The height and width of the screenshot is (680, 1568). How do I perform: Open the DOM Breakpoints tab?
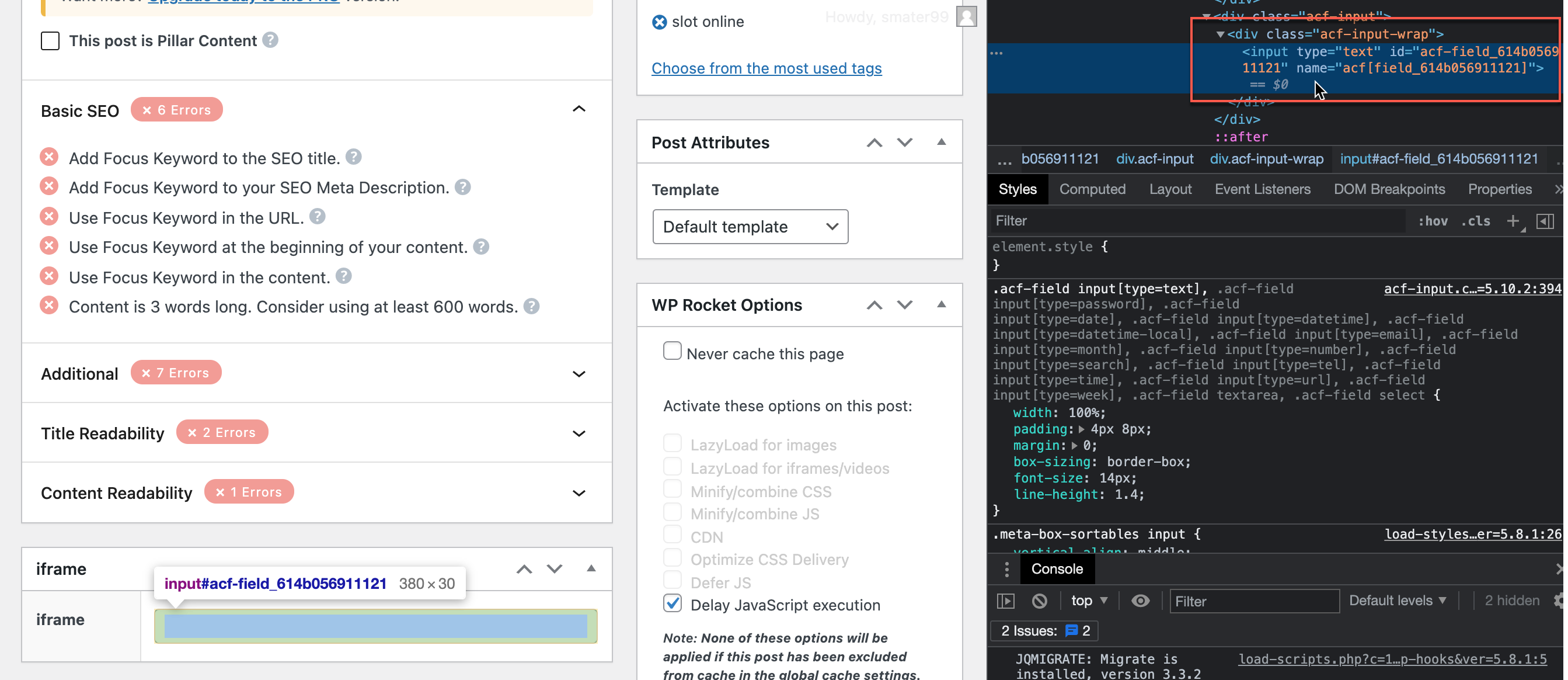pos(1388,189)
